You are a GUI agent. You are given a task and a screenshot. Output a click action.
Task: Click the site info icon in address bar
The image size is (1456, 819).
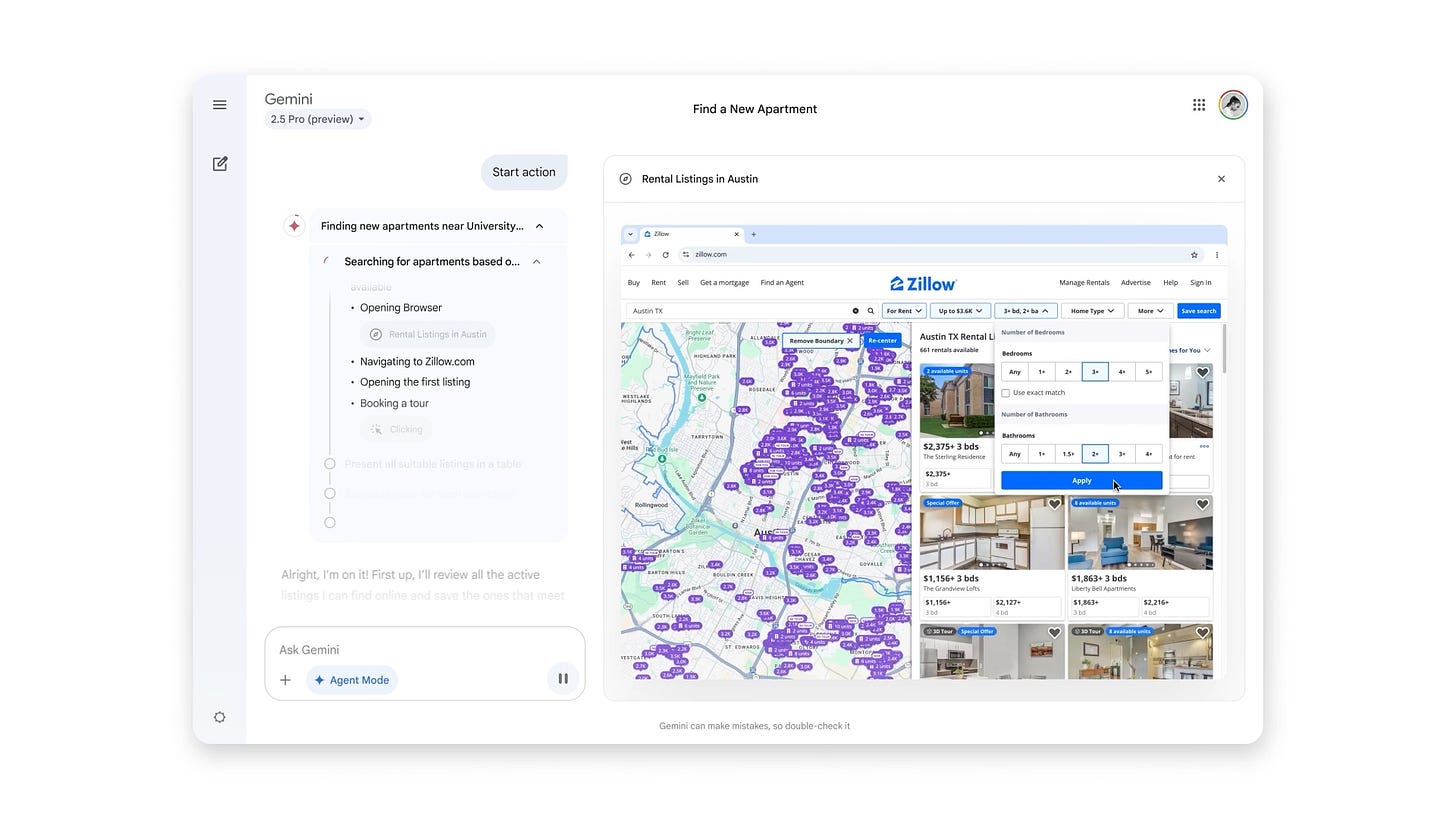pyautogui.click(x=687, y=255)
